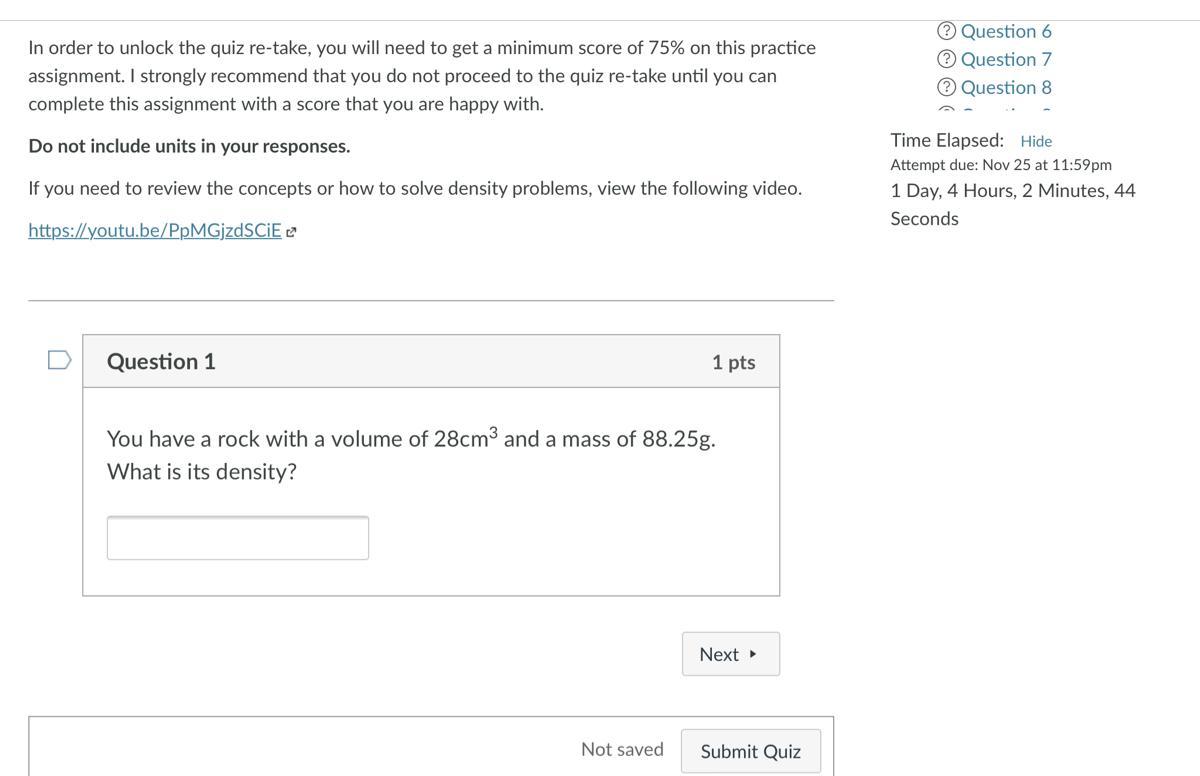
Task: Click the rock density question text
Action: [411, 454]
